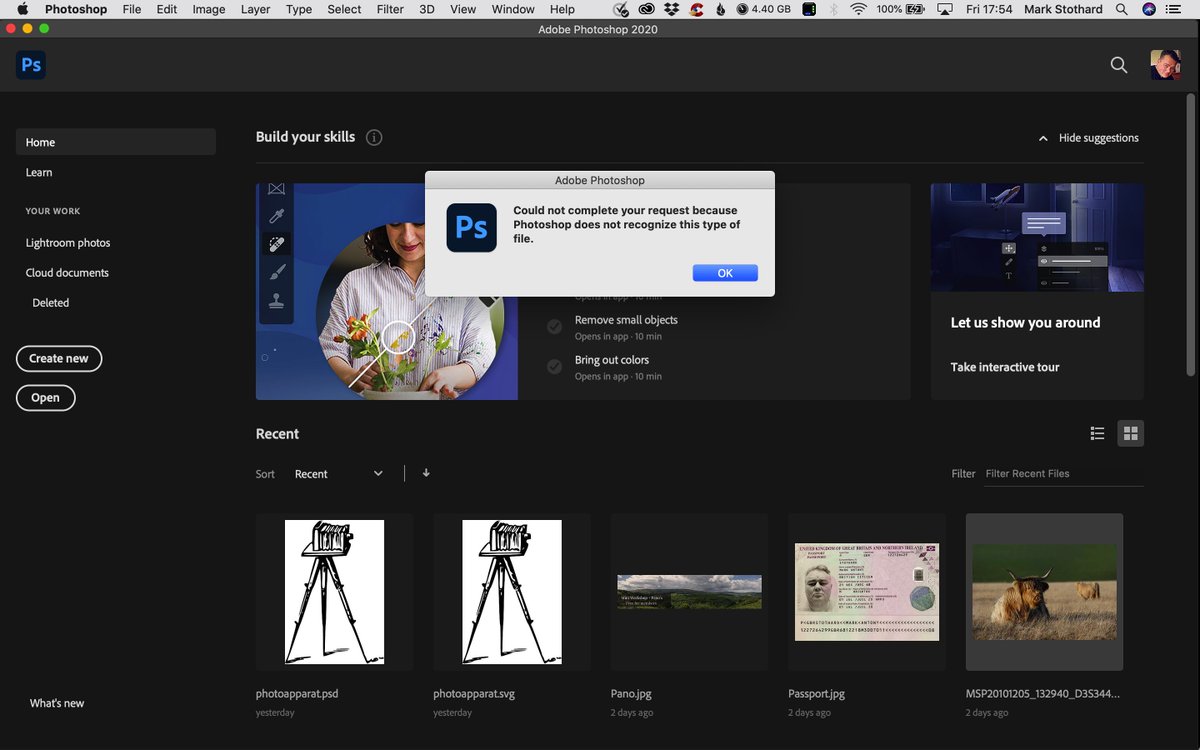Open the Filter menu
Screen dimensions: 1200x750
click(x=390, y=9)
